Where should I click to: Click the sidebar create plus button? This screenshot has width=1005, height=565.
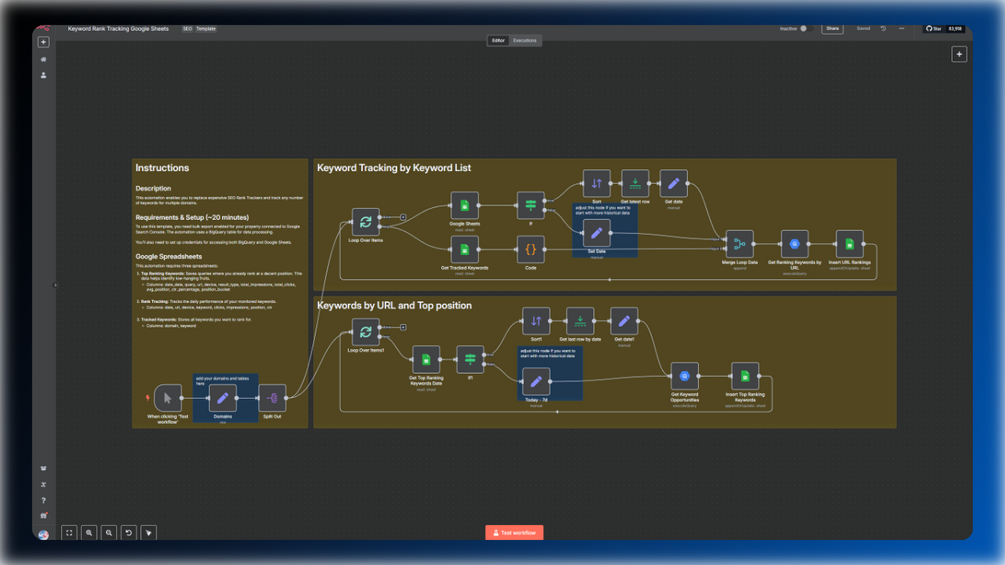[44, 42]
